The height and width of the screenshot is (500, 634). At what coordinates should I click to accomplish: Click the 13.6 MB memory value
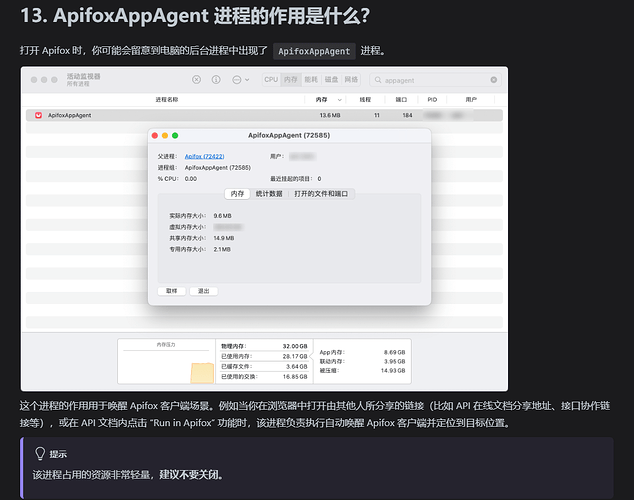[x=330, y=115]
